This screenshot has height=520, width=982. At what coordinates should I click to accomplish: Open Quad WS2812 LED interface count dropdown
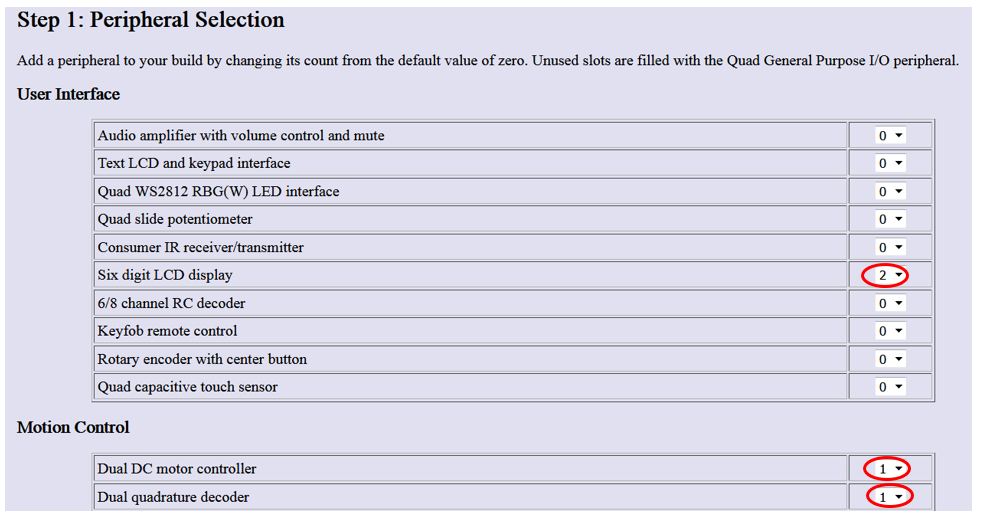890,191
